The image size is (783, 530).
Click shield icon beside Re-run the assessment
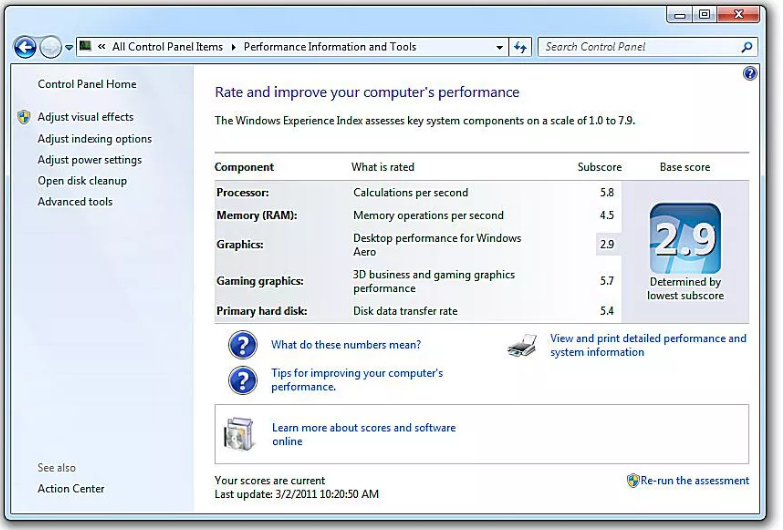point(633,481)
